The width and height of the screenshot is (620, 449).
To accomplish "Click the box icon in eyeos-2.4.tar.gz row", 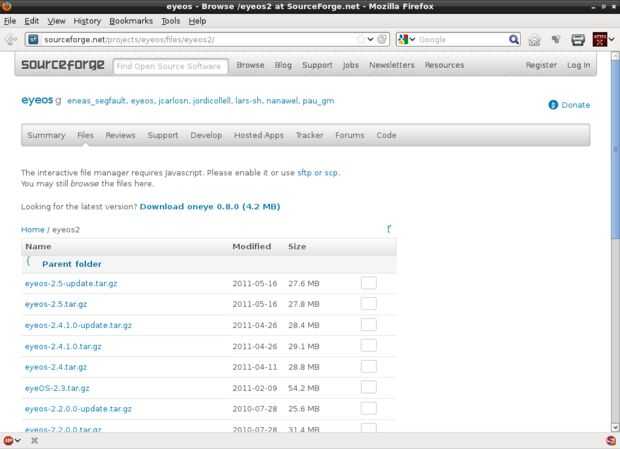I will point(369,366).
